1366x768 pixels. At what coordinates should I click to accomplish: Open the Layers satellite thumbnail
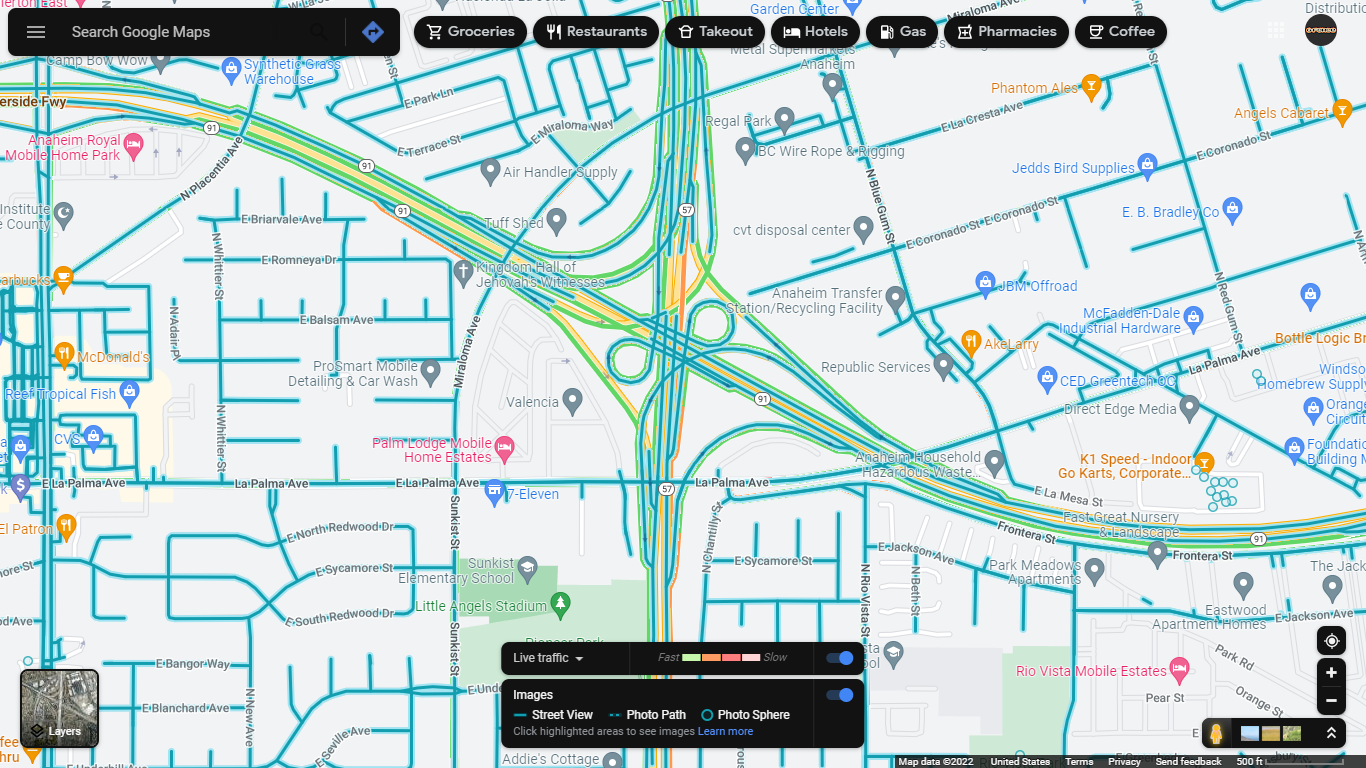click(59, 708)
